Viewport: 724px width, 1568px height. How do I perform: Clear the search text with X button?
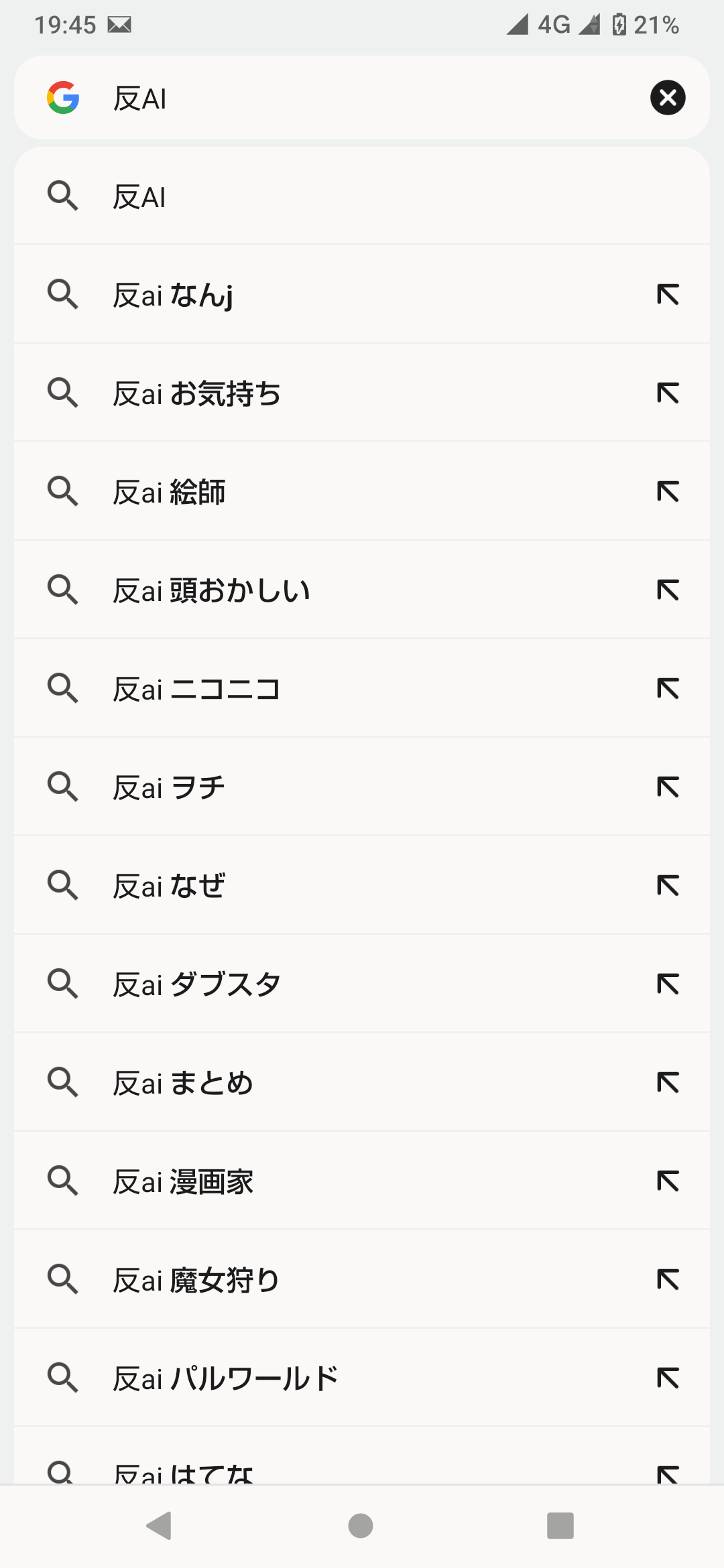coord(667,98)
